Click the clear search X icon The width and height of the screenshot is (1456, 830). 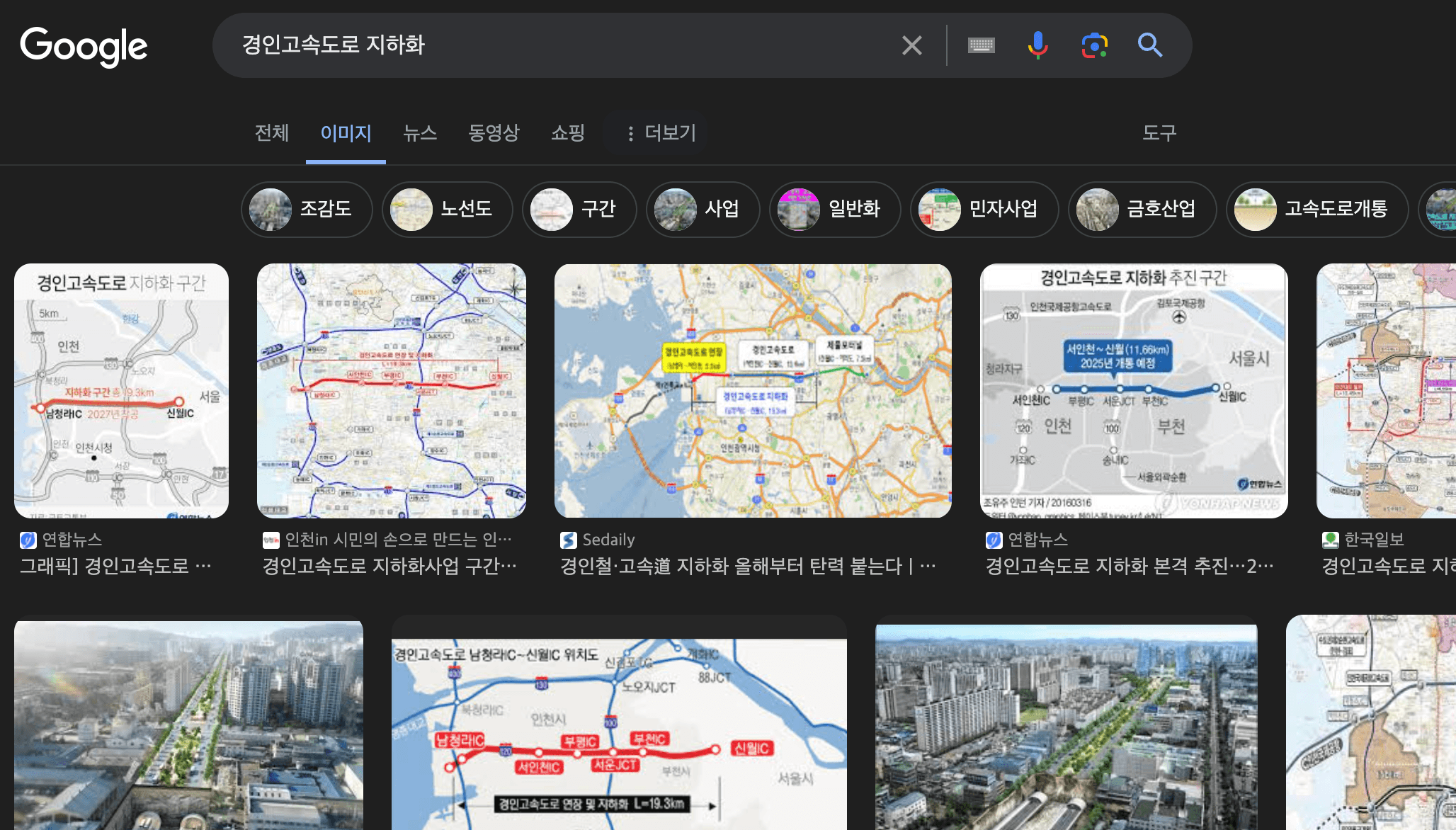(x=911, y=45)
